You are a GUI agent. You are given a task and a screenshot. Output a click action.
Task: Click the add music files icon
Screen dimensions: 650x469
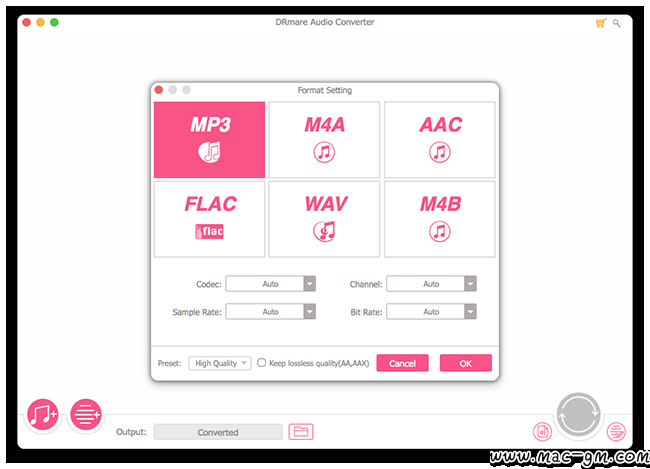coord(42,414)
